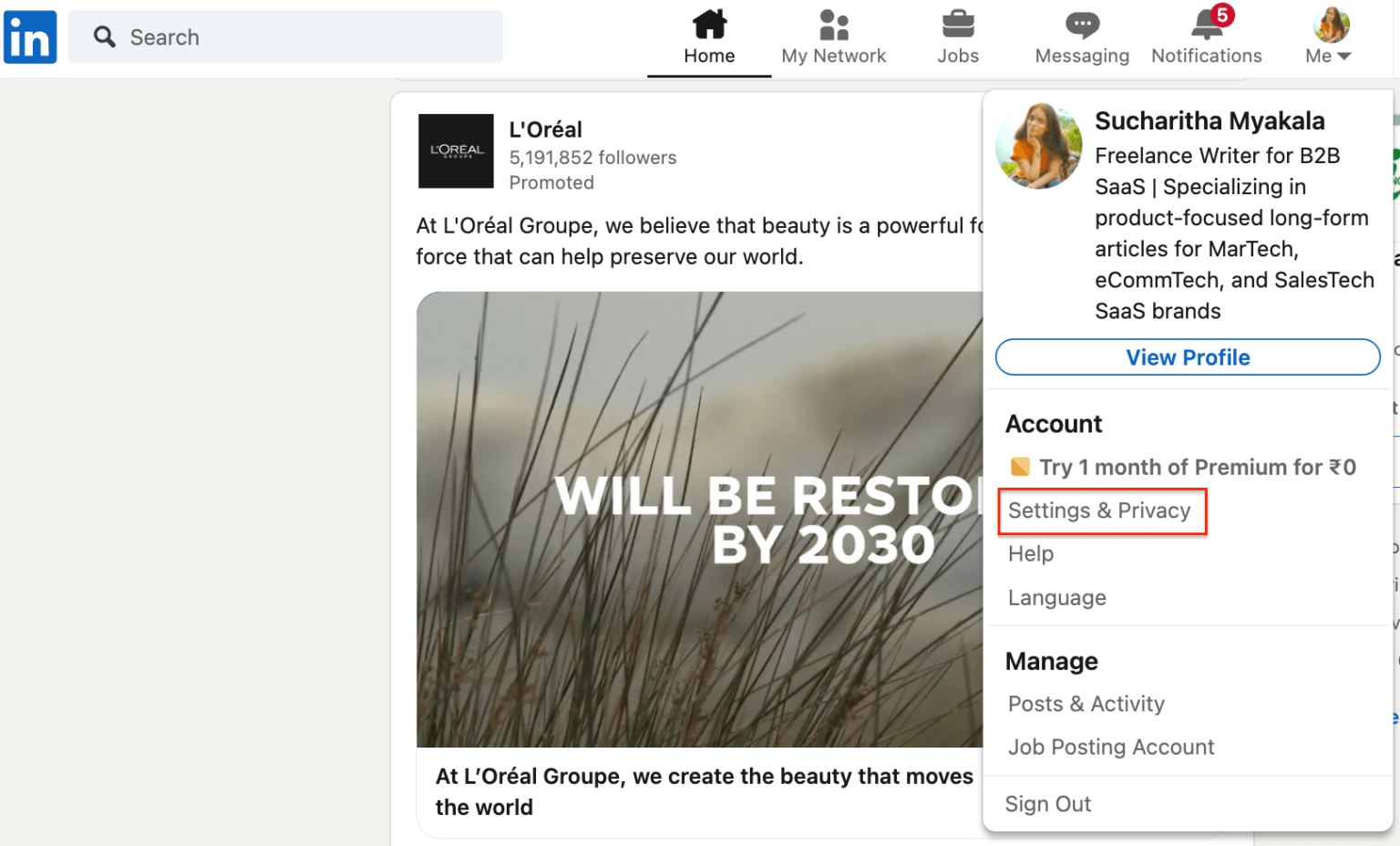The height and width of the screenshot is (846, 1400).
Task: Sign out of the account
Action: 1048,803
